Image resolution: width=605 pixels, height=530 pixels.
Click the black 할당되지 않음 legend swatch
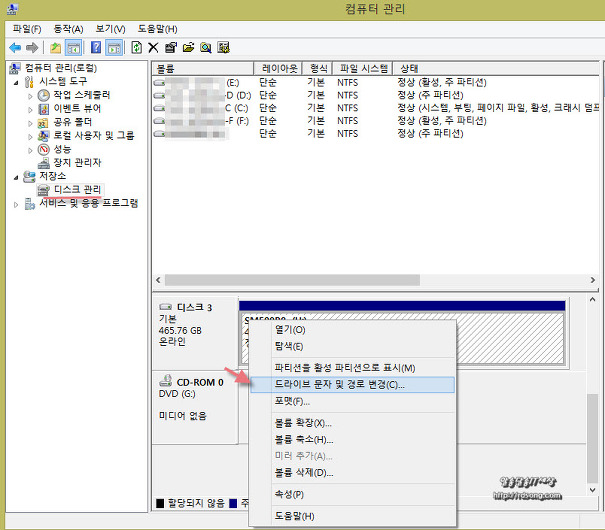tap(160, 502)
